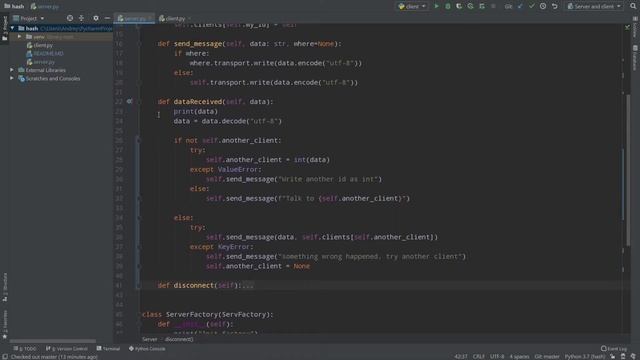Click the Git: master branch widget

(547, 357)
